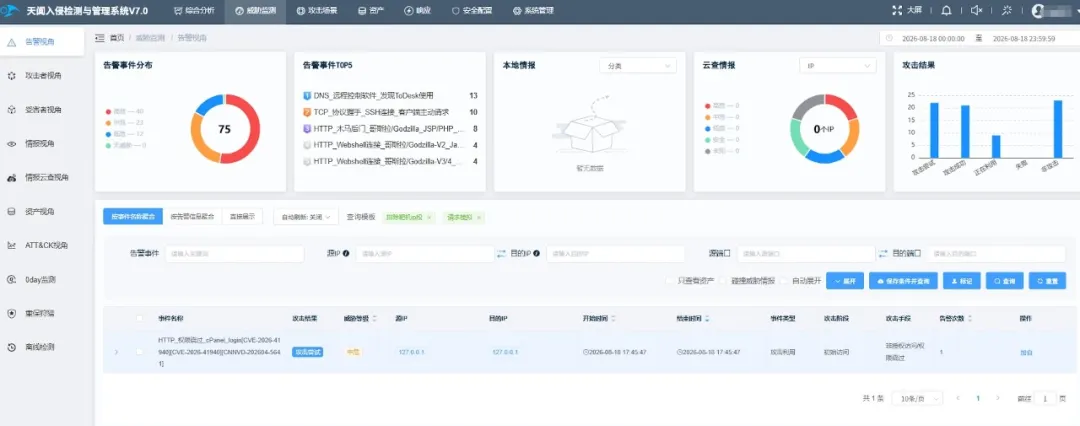Click the 告警事件 keyword input field
This screenshot has height=426, width=1080.
(x=234, y=254)
